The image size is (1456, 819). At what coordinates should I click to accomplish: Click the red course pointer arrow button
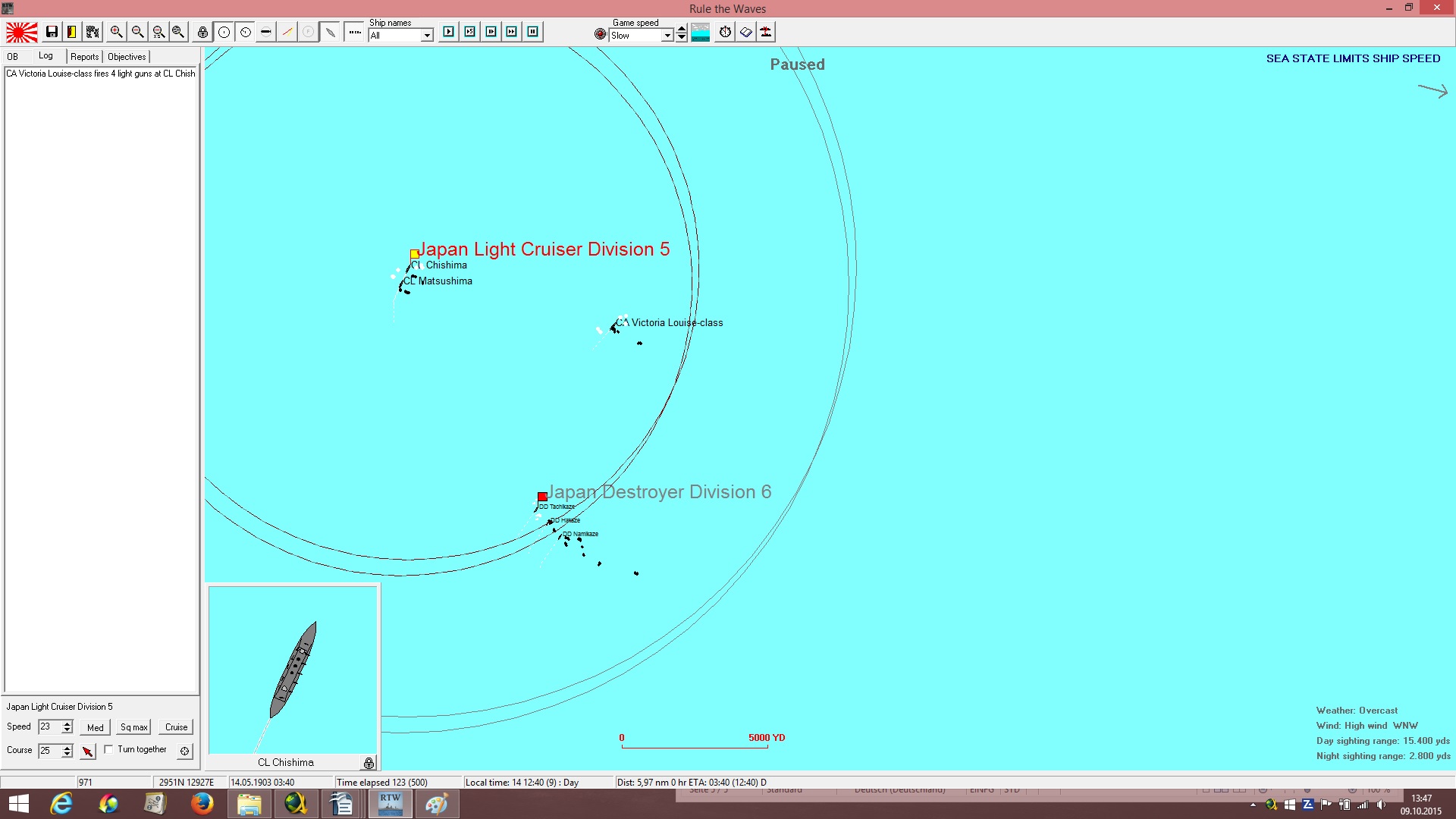pos(88,751)
